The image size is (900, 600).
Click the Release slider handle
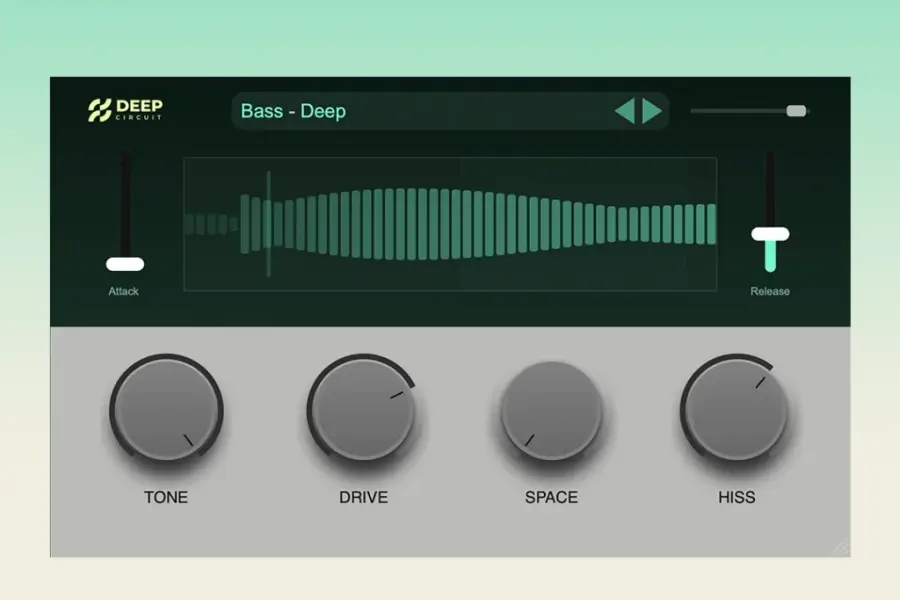click(x=770, y=234)
